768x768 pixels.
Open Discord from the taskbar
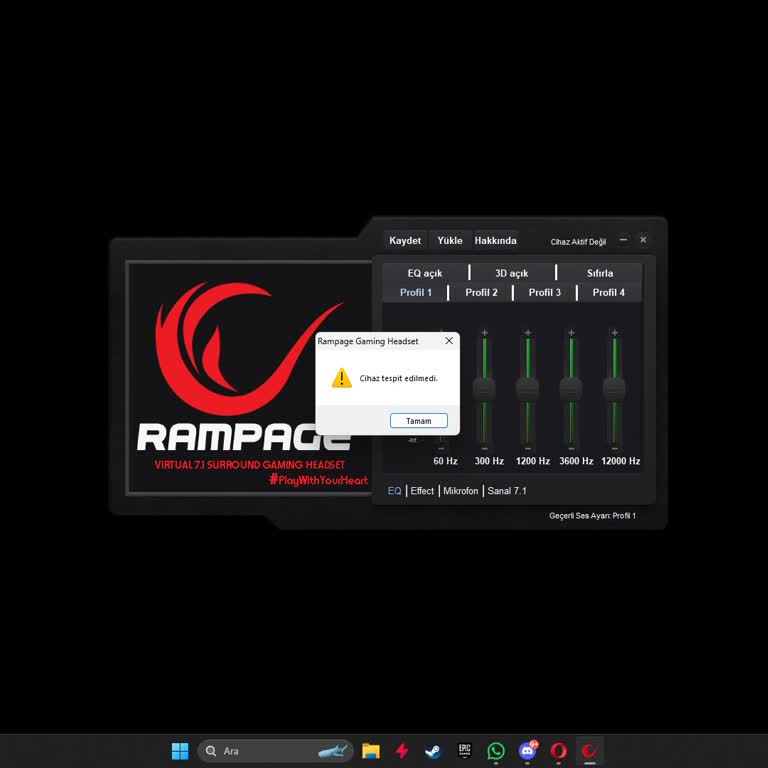[527, 750]
